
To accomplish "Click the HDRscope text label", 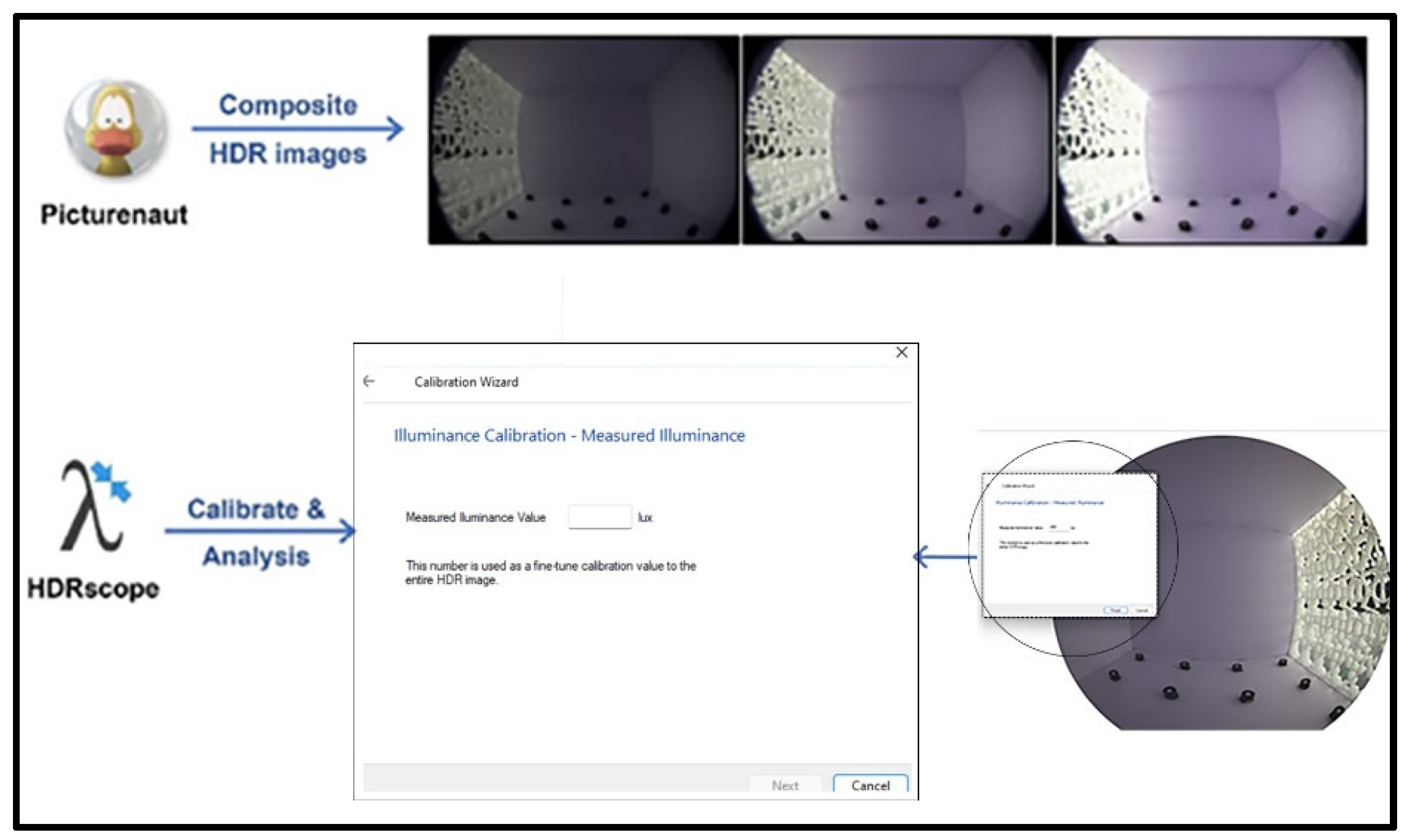I will point(93,589).
